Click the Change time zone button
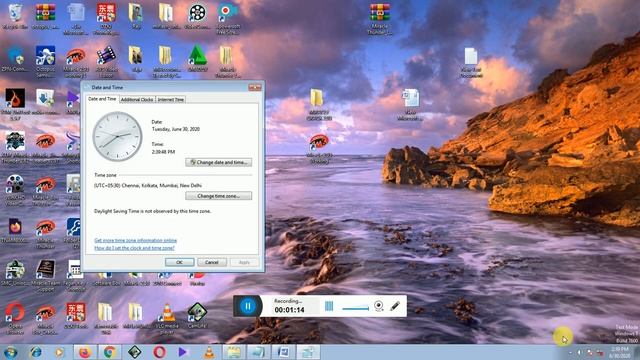The height and width of the screenshot is (360, 640). (219, 196)
